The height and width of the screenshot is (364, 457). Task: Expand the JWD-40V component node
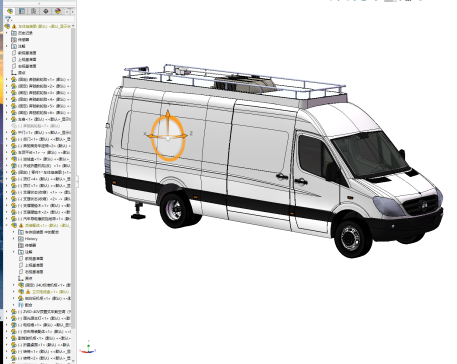(x=7, y=312)
